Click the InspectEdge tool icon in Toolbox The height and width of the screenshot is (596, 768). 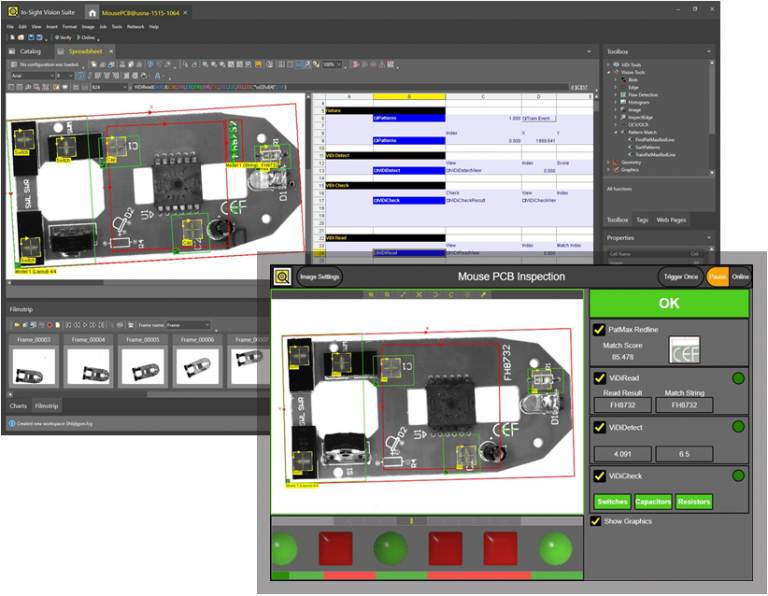(624, 117)
